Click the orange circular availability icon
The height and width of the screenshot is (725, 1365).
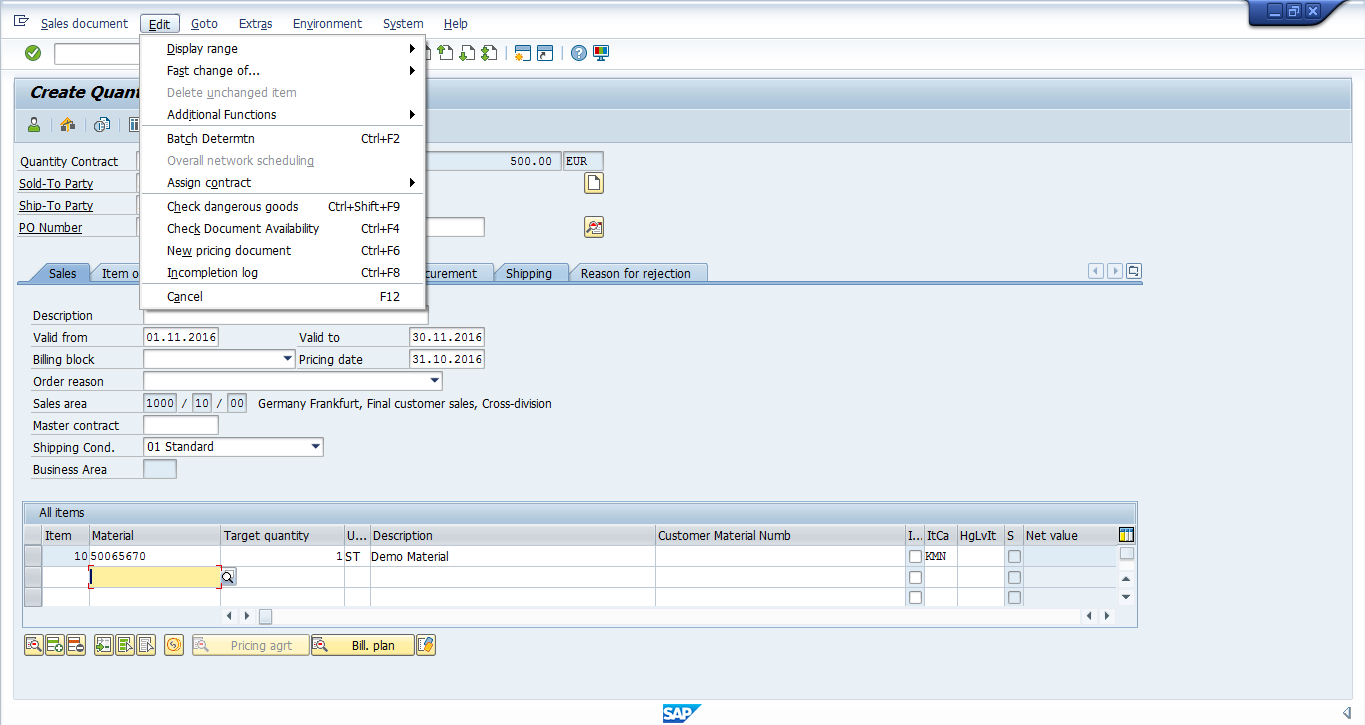click(174, 645)
